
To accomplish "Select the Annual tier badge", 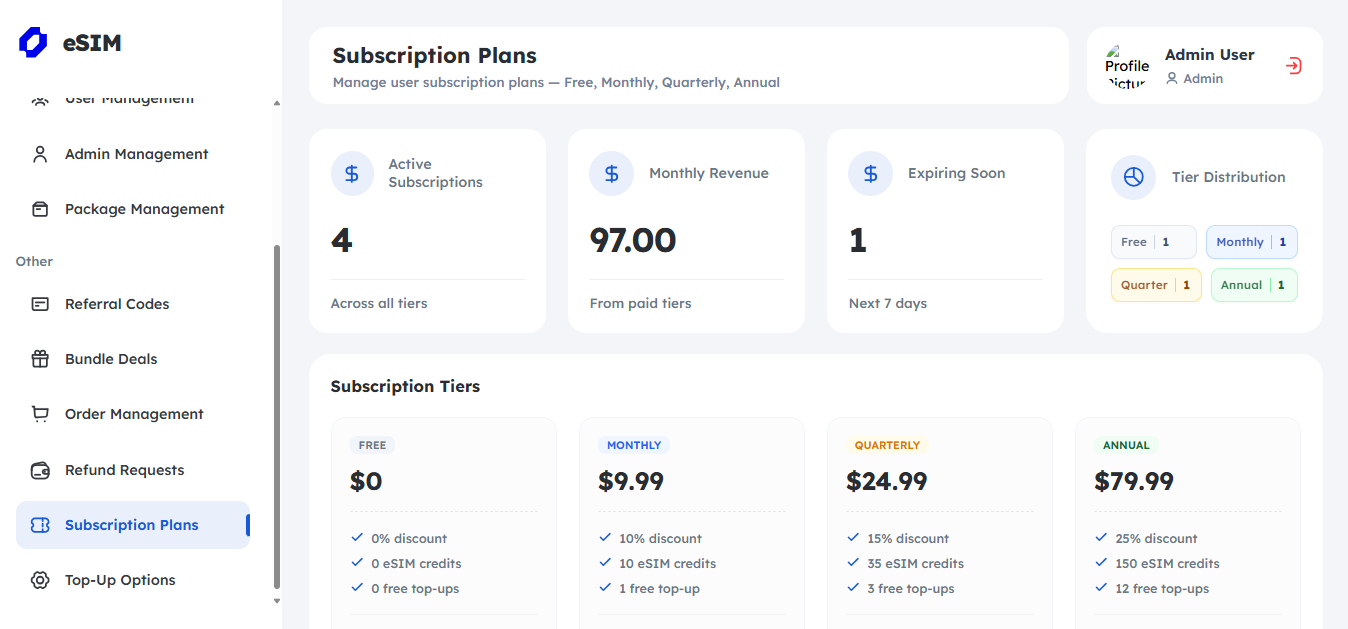I will coord(1253,285).
